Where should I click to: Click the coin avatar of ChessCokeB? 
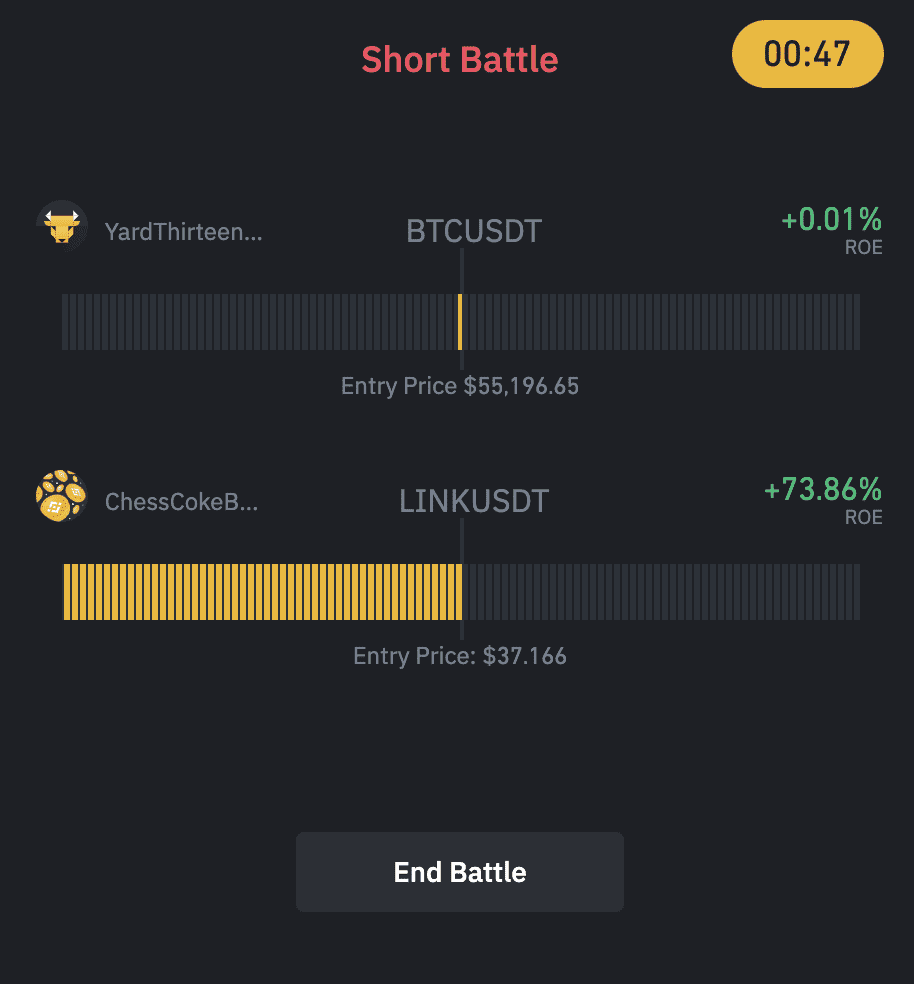(x=62, y=496)
